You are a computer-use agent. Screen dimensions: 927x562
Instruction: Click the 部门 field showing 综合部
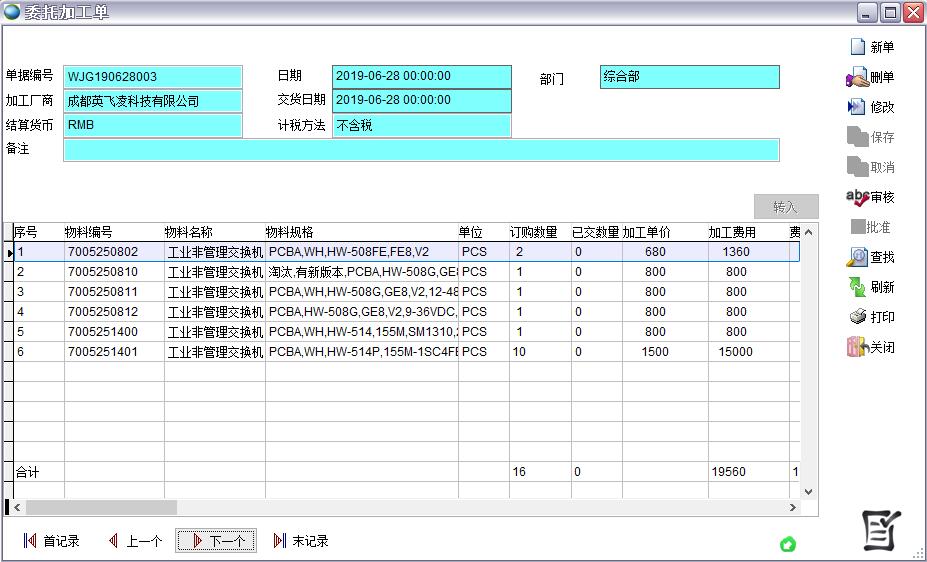(689, 77)
